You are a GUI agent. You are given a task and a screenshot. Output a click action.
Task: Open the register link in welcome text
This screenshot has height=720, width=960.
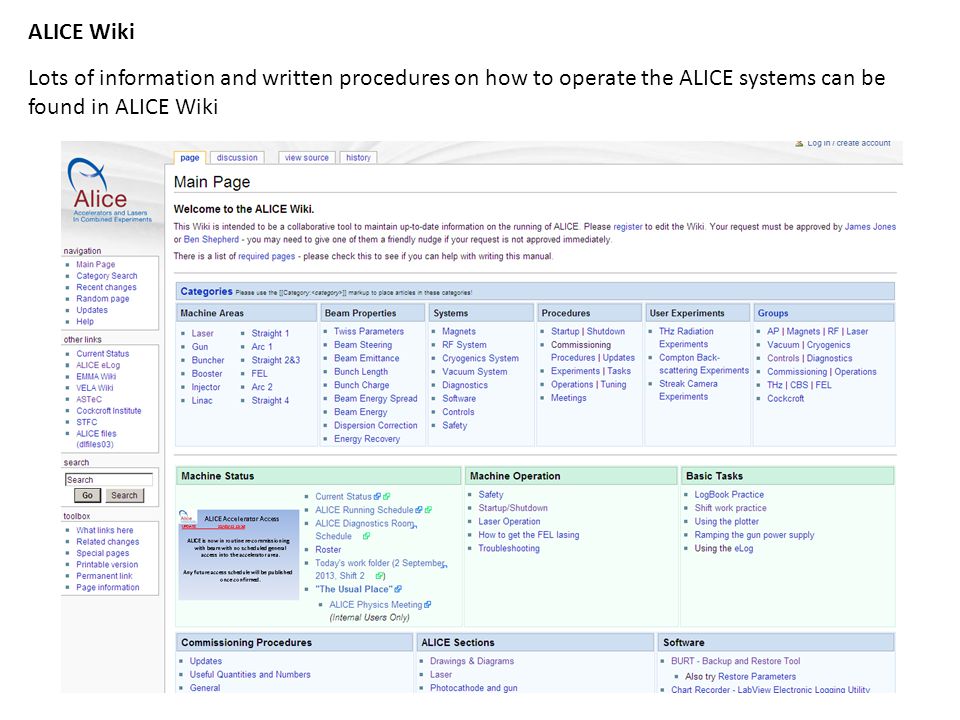(x=628, y=227)
